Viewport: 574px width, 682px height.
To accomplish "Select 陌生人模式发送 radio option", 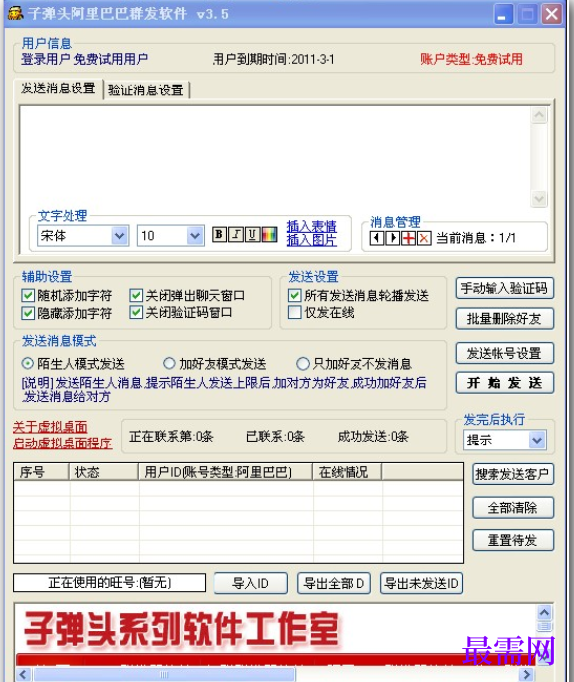I will [x=27, y=363].
